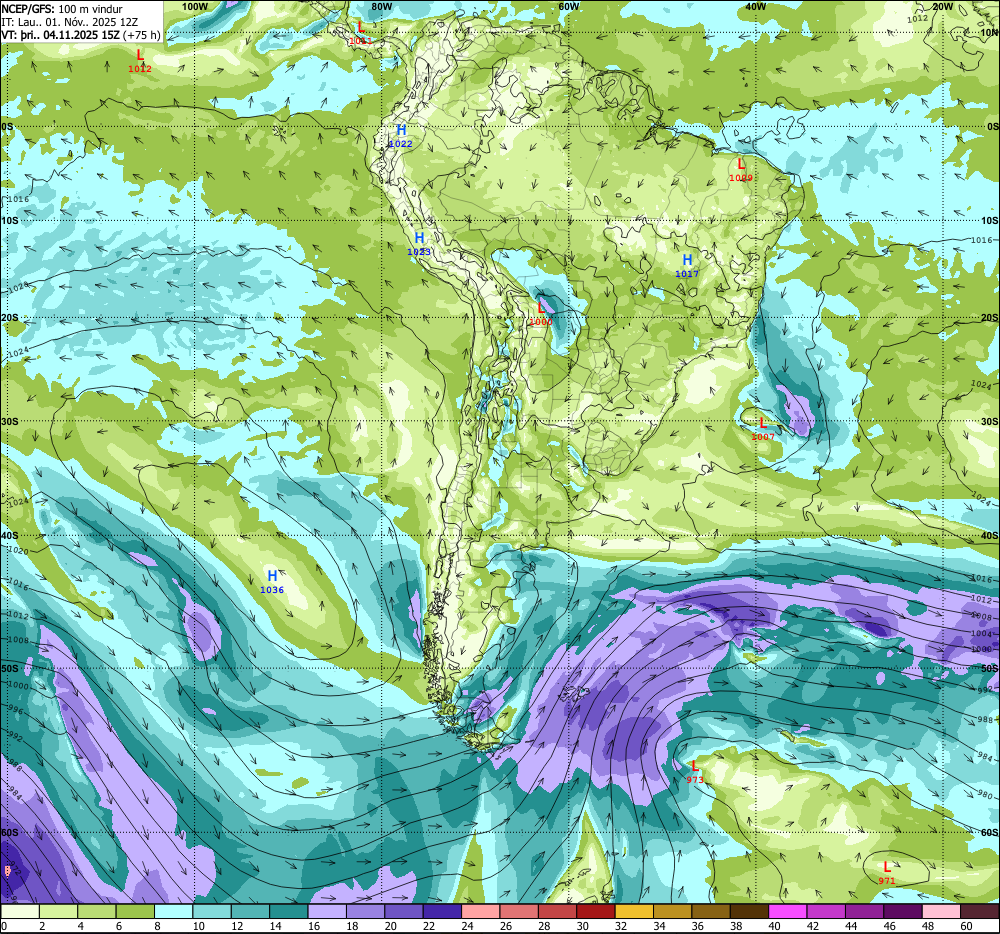Pick the pale pink 24–26 legend swatch
The width and height of the screenshot is (1000, 934).
(480, 911)
